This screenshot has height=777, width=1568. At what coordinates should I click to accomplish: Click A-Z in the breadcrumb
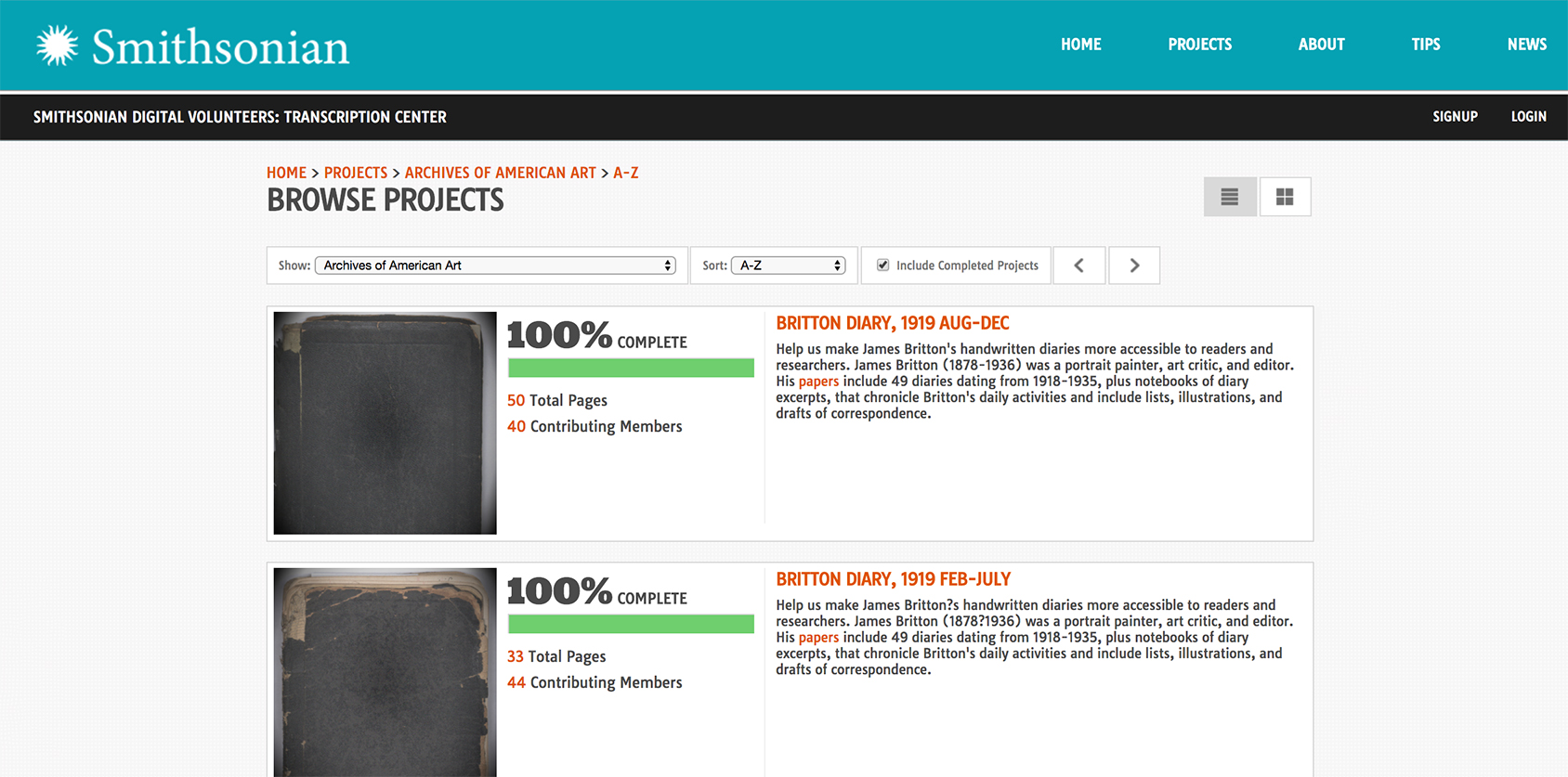626,173
